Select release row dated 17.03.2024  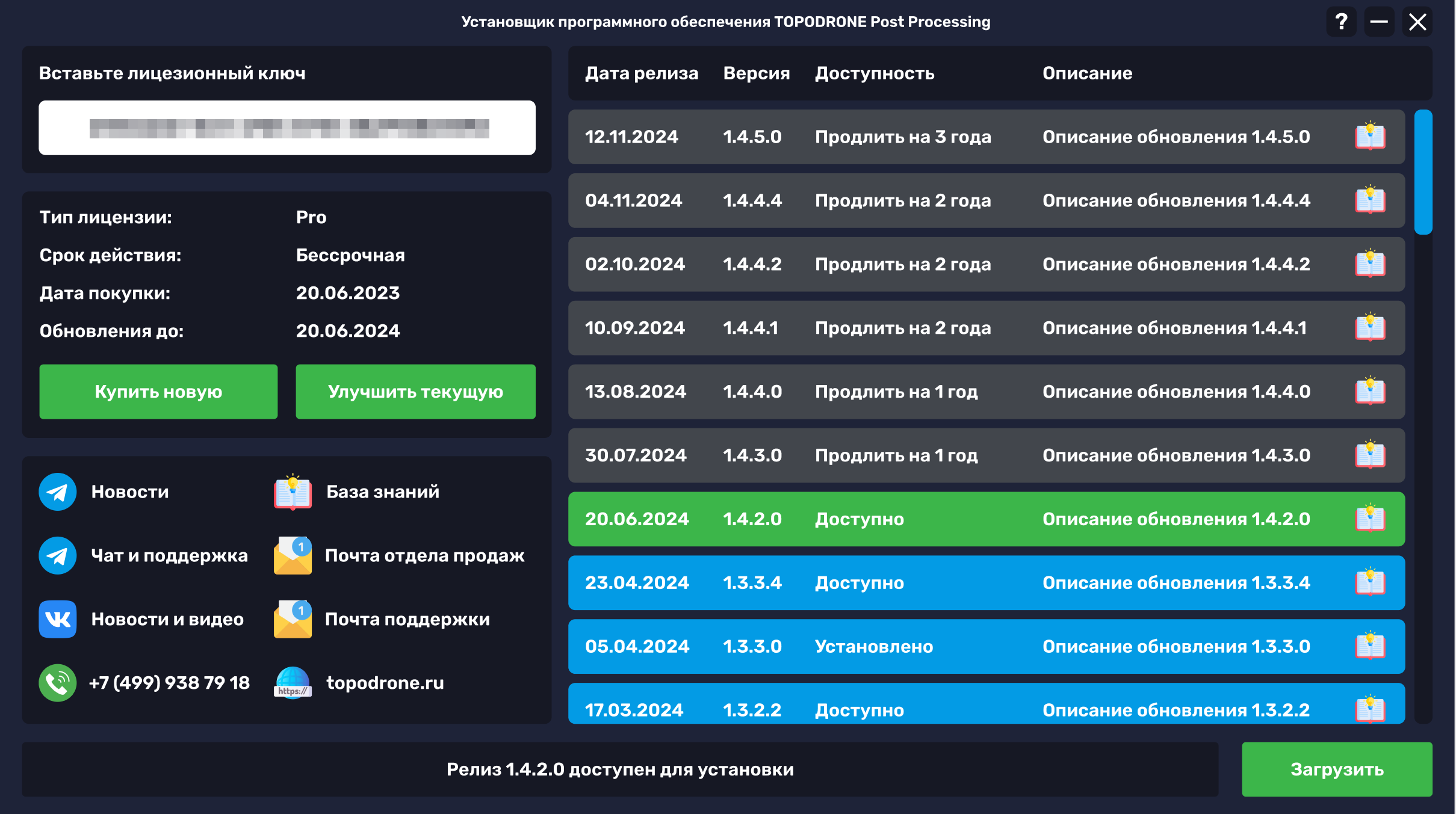(x=986, y=703)
